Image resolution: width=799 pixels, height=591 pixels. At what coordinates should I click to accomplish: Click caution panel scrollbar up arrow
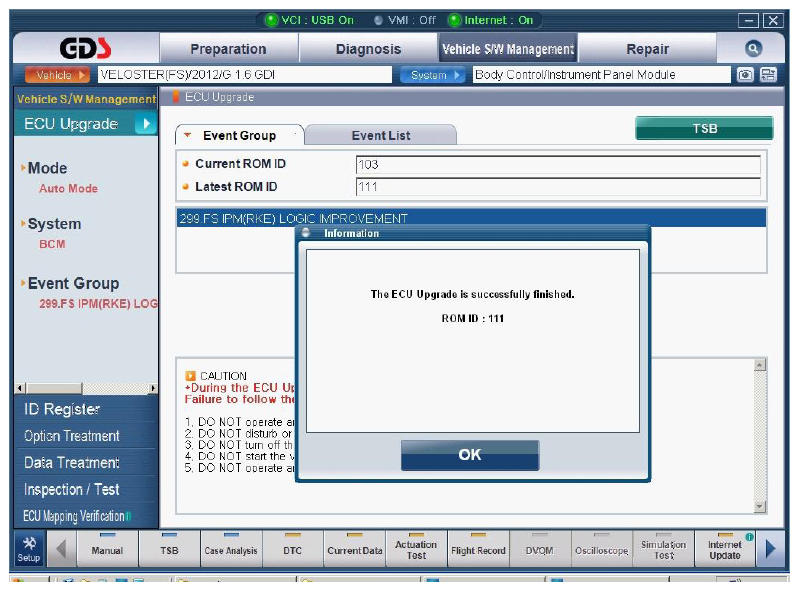point(759,364)
